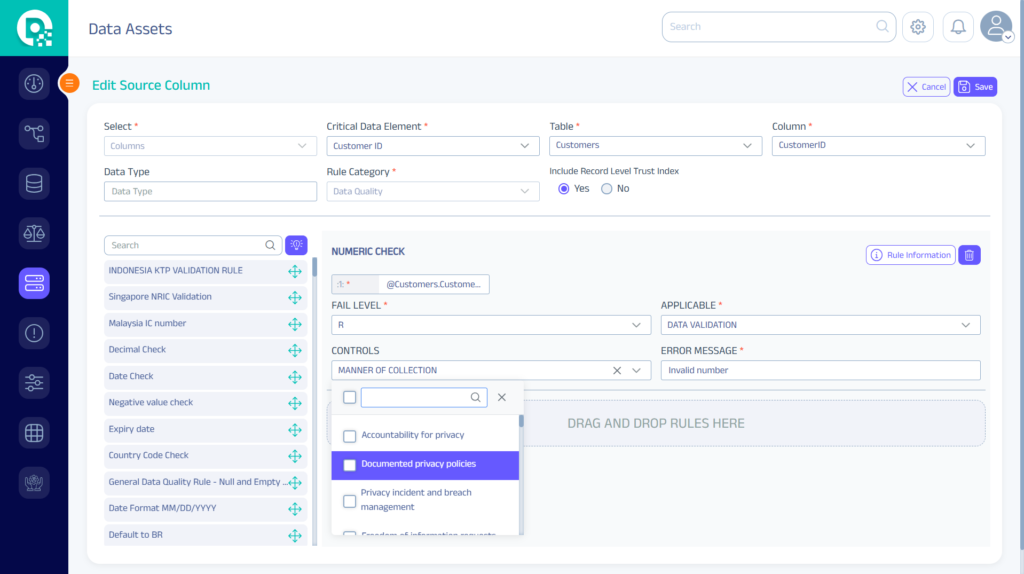The image size is (1024, 574).
Task: Open the user profile avatar menu
Action: 995,27
